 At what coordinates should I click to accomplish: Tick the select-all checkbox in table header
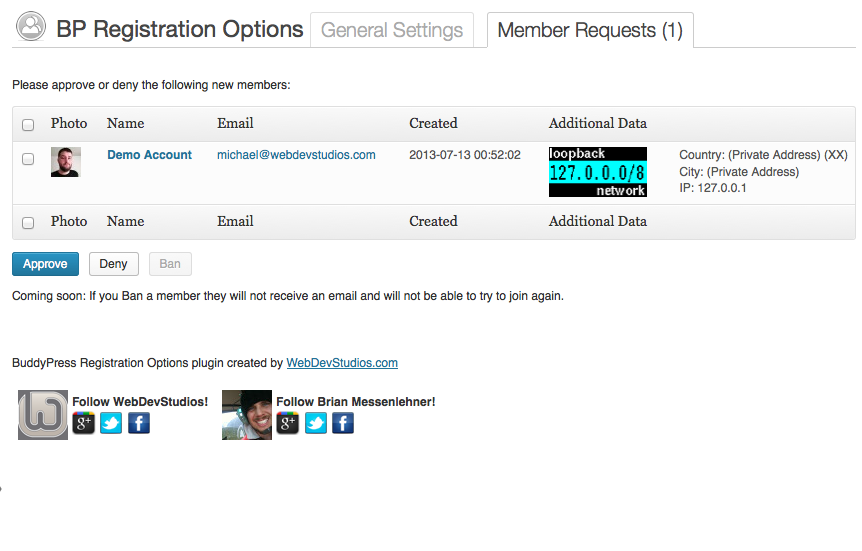click(28, 125)
